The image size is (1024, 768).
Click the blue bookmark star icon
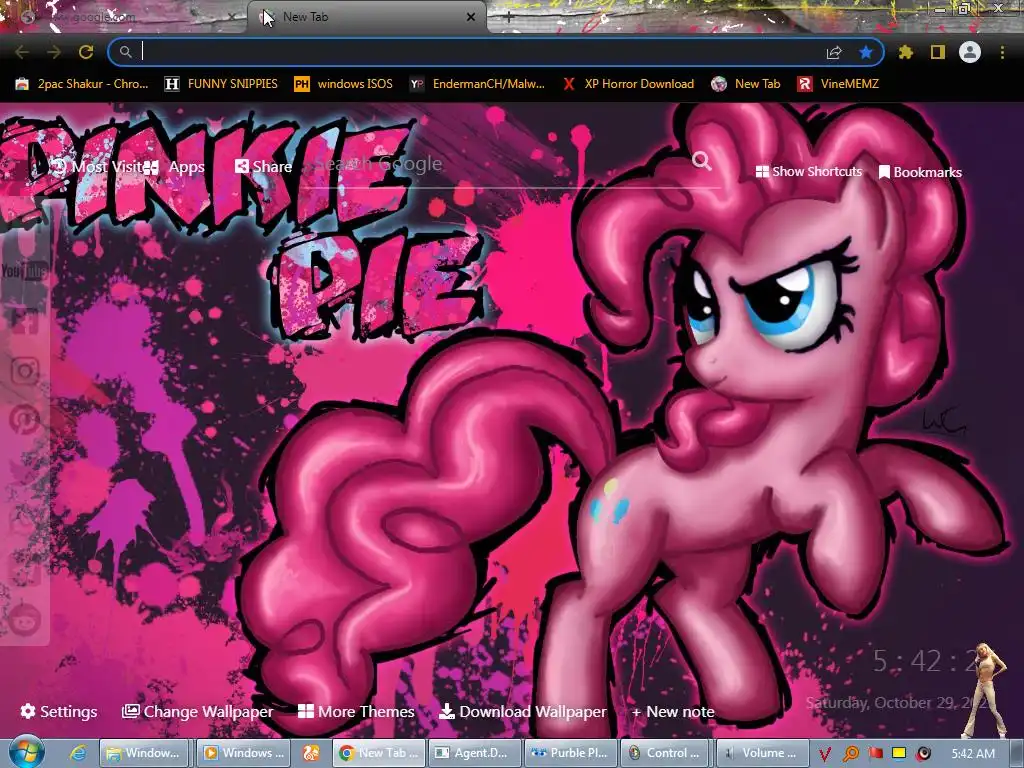click(x=866, y=52)
